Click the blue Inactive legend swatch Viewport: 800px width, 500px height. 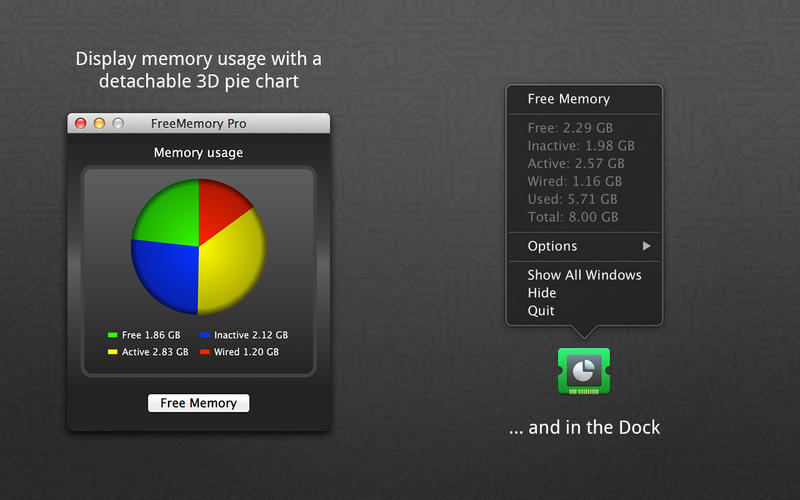205,335
